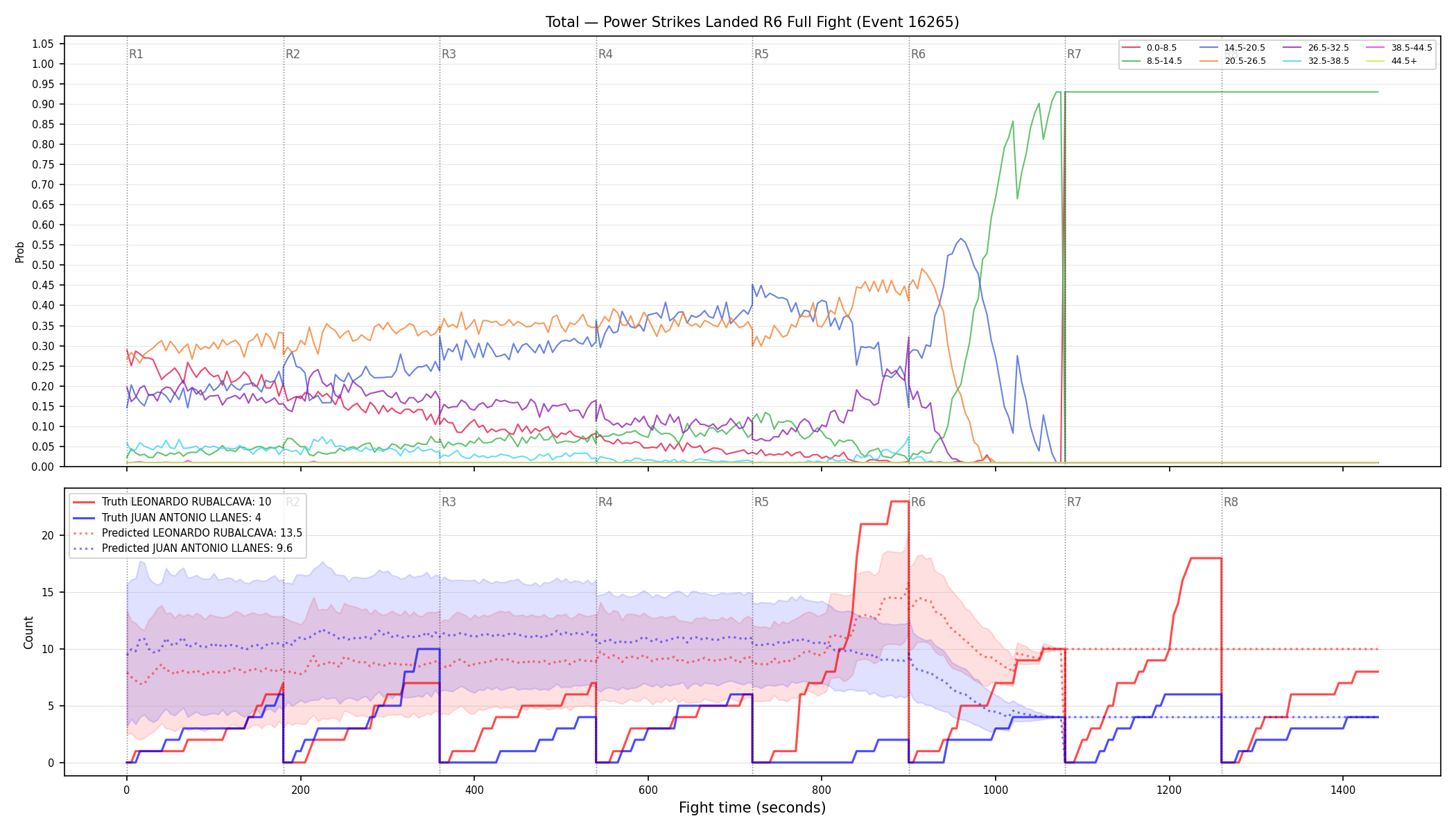Click the 600 tick on time axis

[648, 789]
